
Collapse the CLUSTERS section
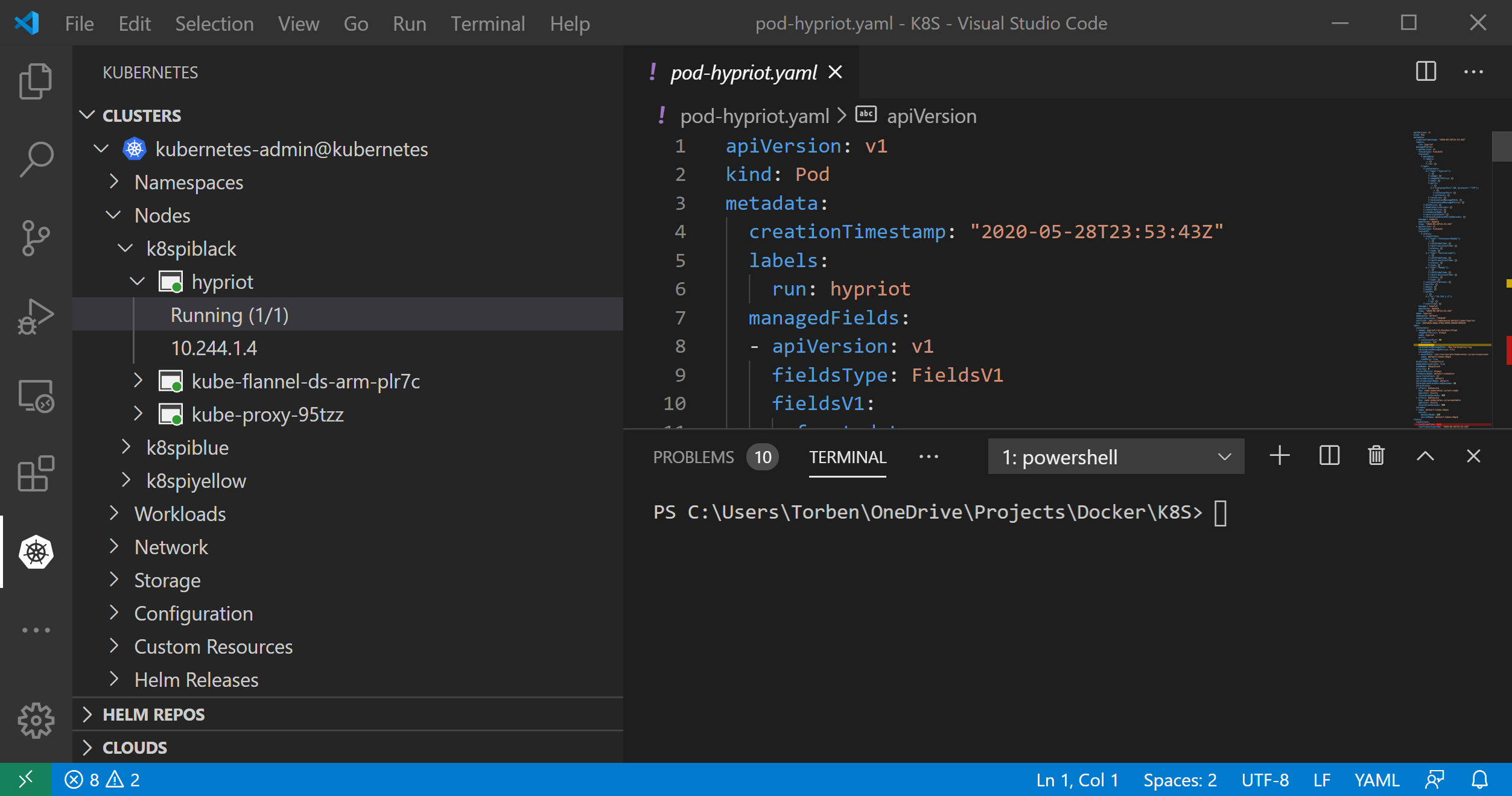87,115
